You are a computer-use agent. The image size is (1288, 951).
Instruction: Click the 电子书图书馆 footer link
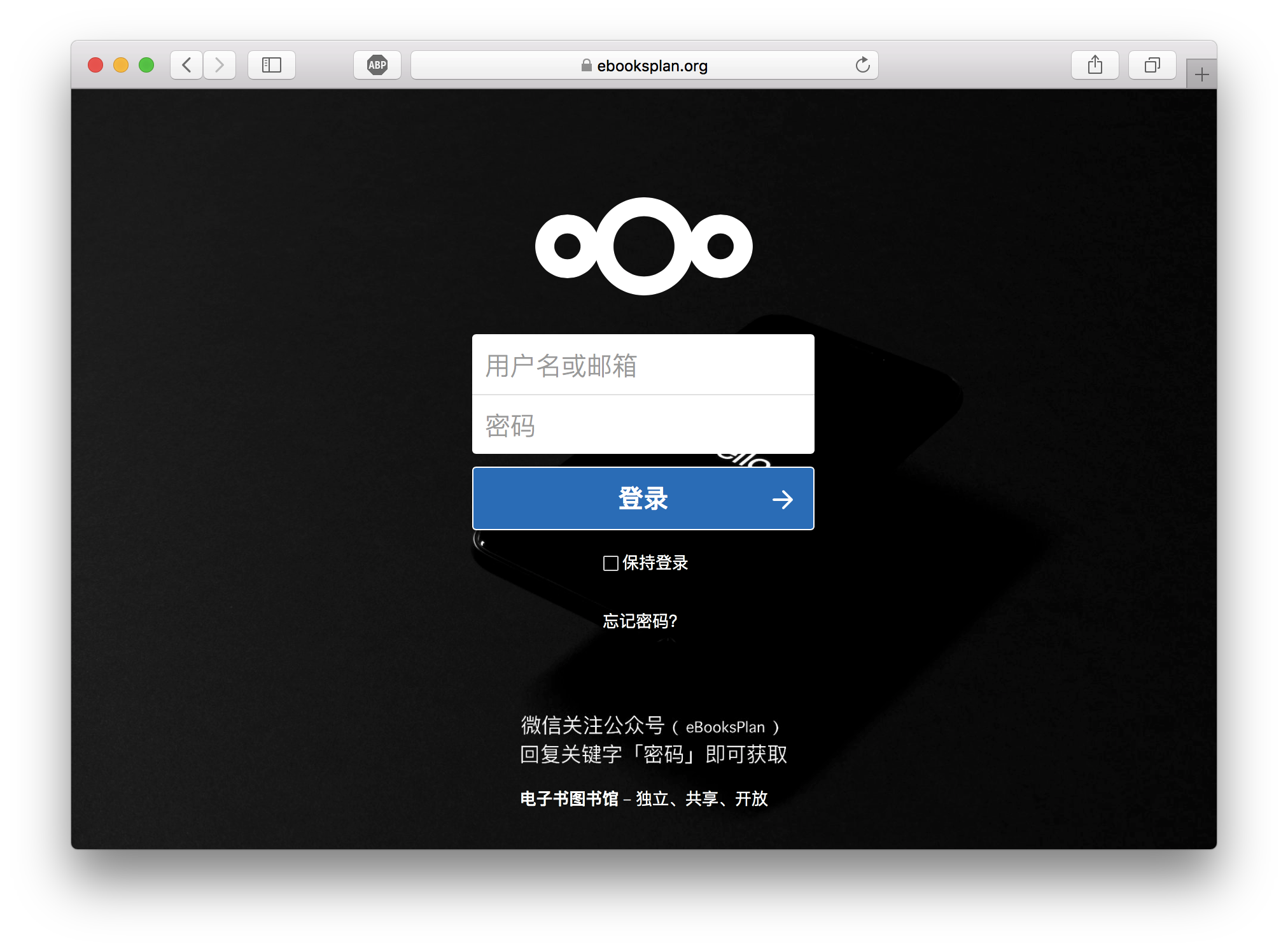(x=569, y=799)
